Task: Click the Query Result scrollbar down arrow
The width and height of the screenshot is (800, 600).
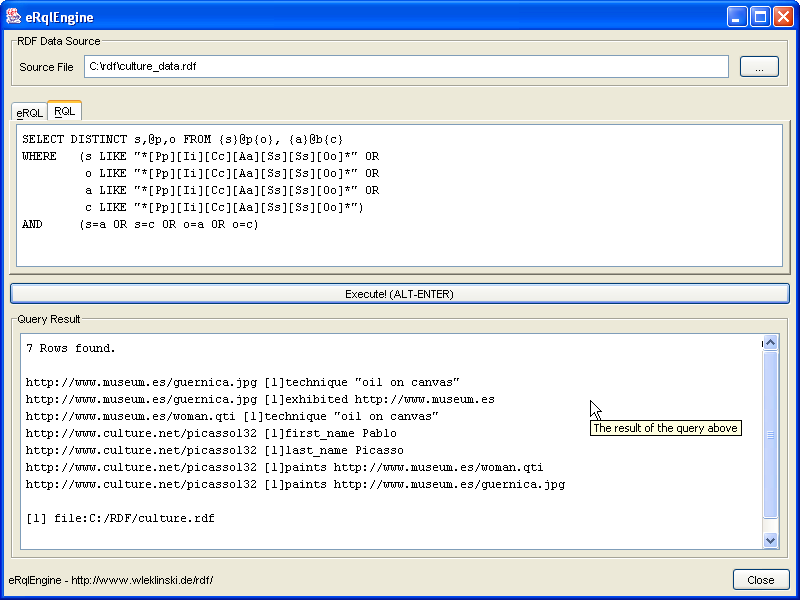Action: coord(770,540)
